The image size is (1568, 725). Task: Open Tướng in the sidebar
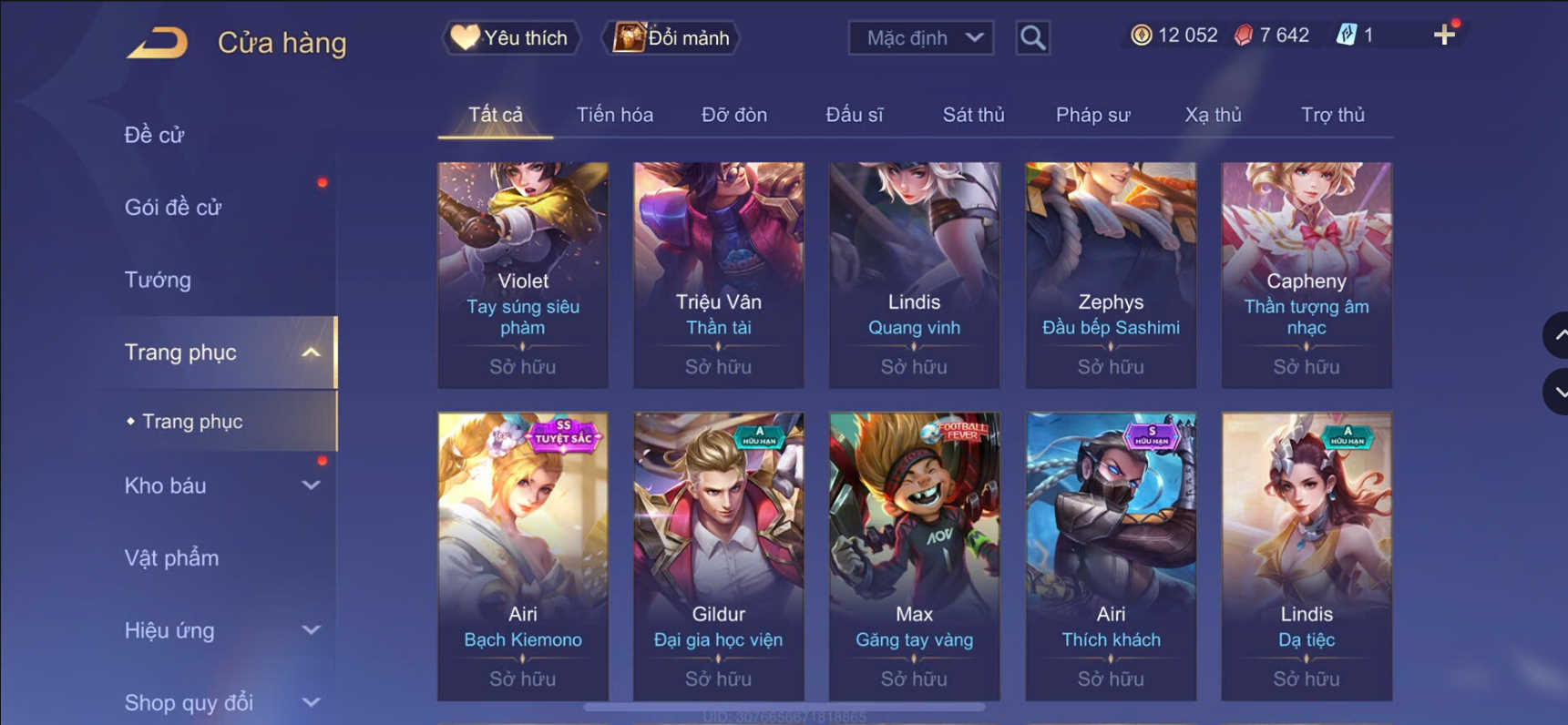coord(158,280)
